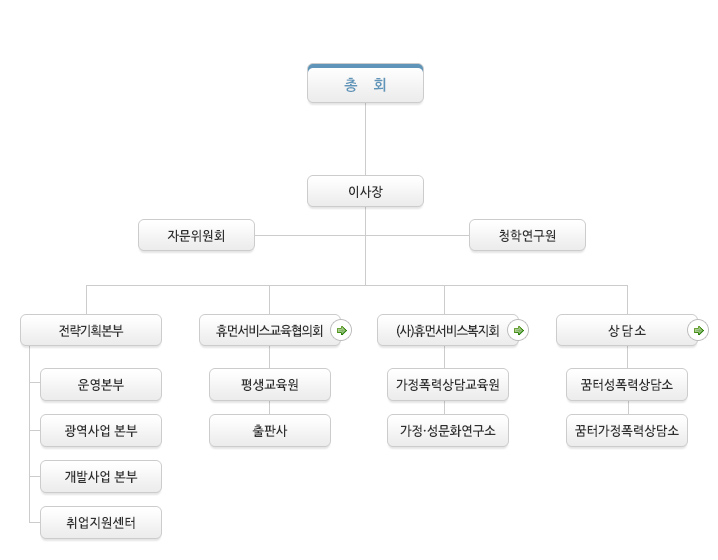This screenshot has width=718, height=560.
Task: Click green arrow icon beside 상담소
Action: point(698,330)
